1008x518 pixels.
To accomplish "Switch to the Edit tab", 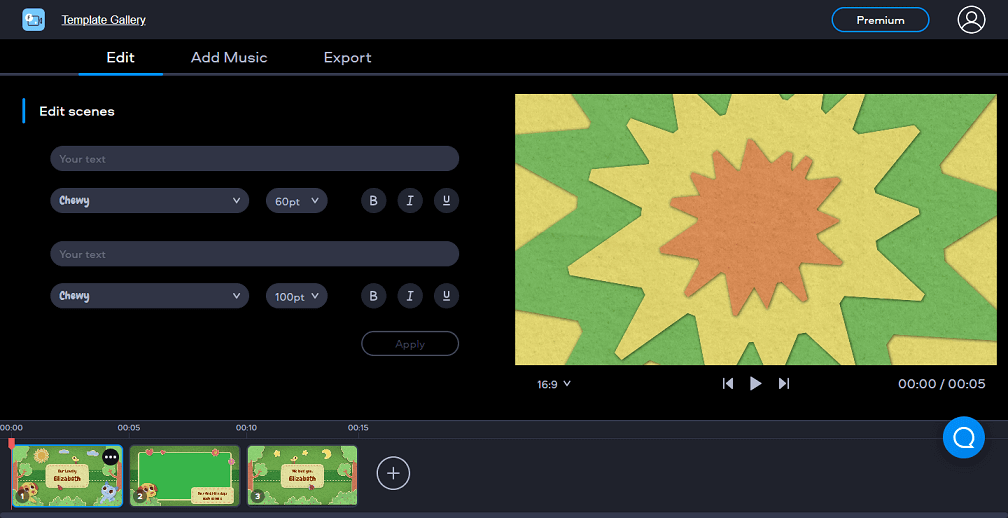I will 120,57.
